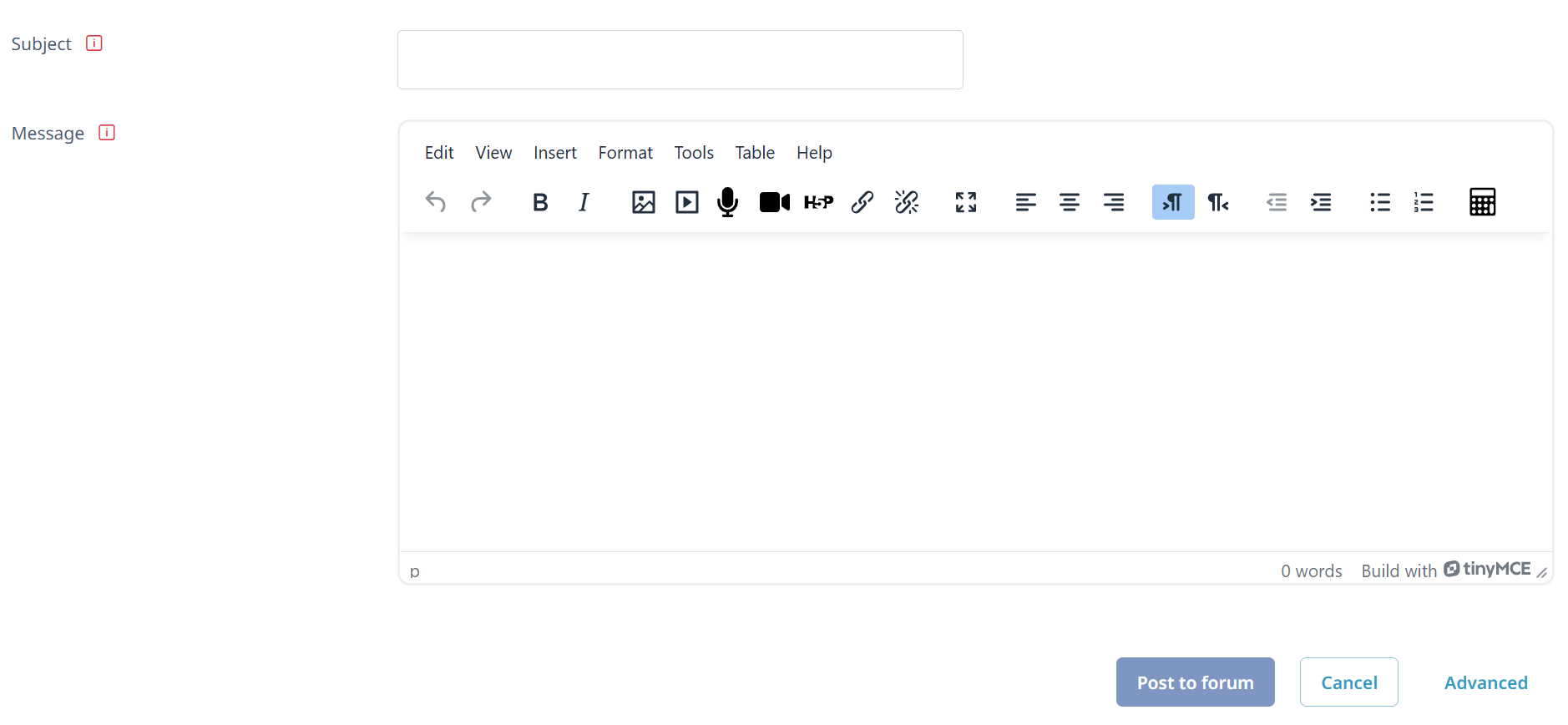Open the fullscreen editor mode
The height and width of the screenshot is (725, 1568).
pyautogui.click(x=966, y=202)
